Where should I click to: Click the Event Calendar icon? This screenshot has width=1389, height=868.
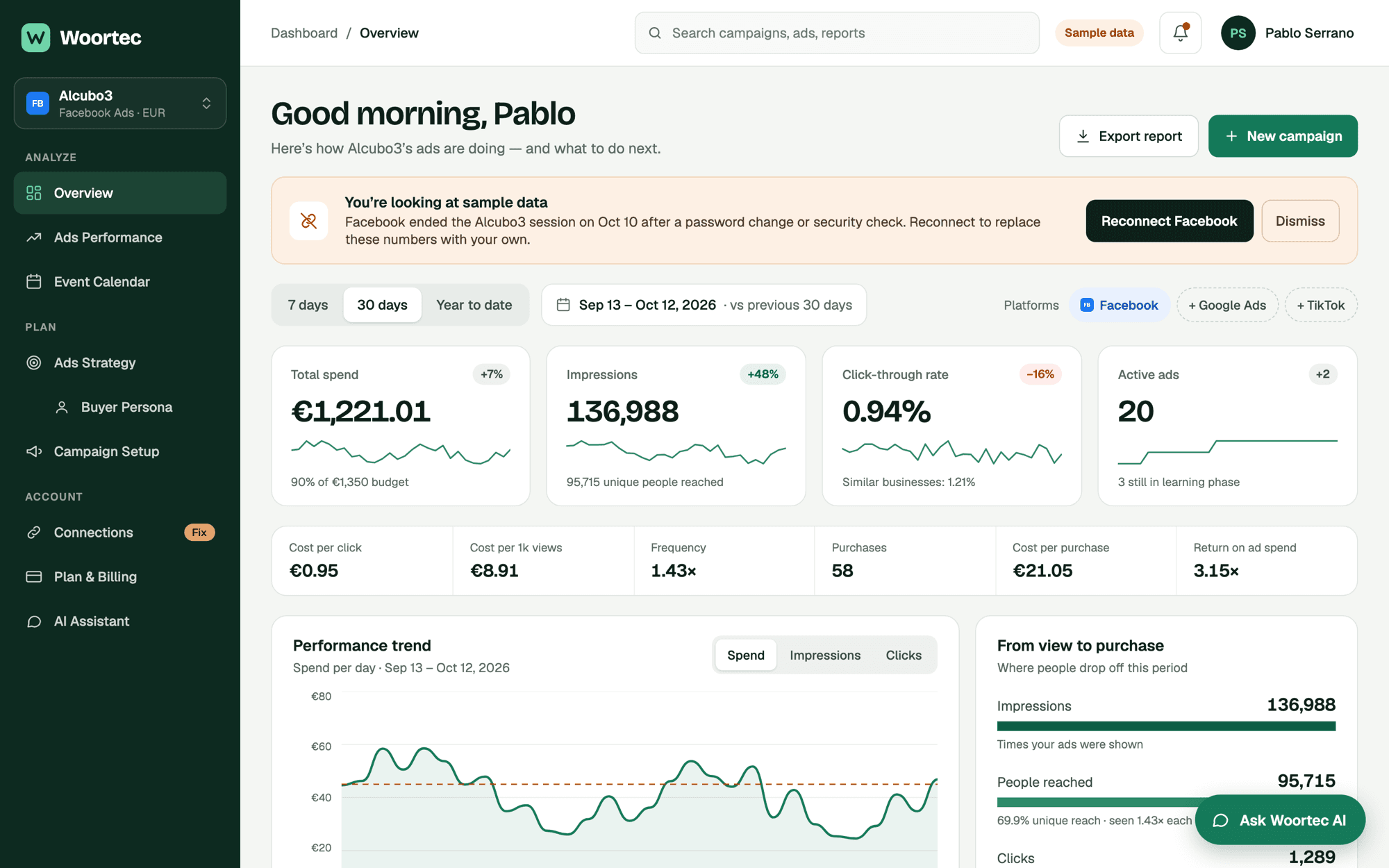pyautogui.click(x=33, y=282)
